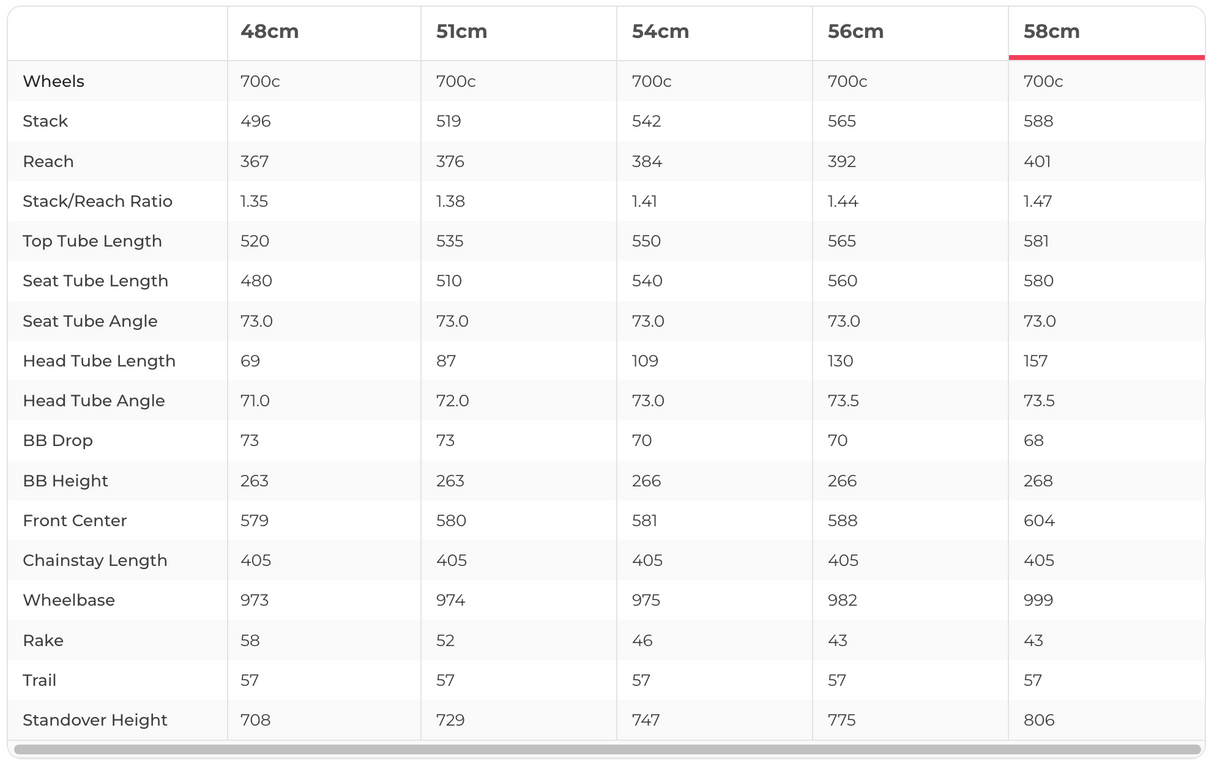Click the 56cm Top Tube Length value 565
The image size is (1214, 766).
click(x=842, y=241)
